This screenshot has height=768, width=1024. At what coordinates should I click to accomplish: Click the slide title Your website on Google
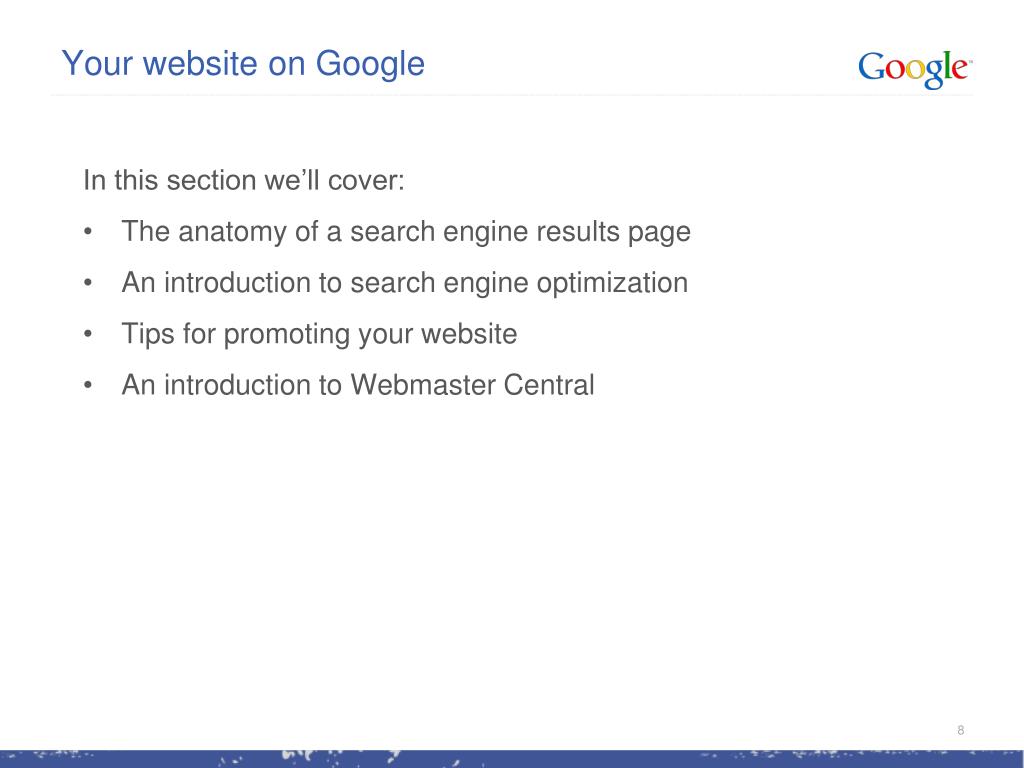[243, 64]
